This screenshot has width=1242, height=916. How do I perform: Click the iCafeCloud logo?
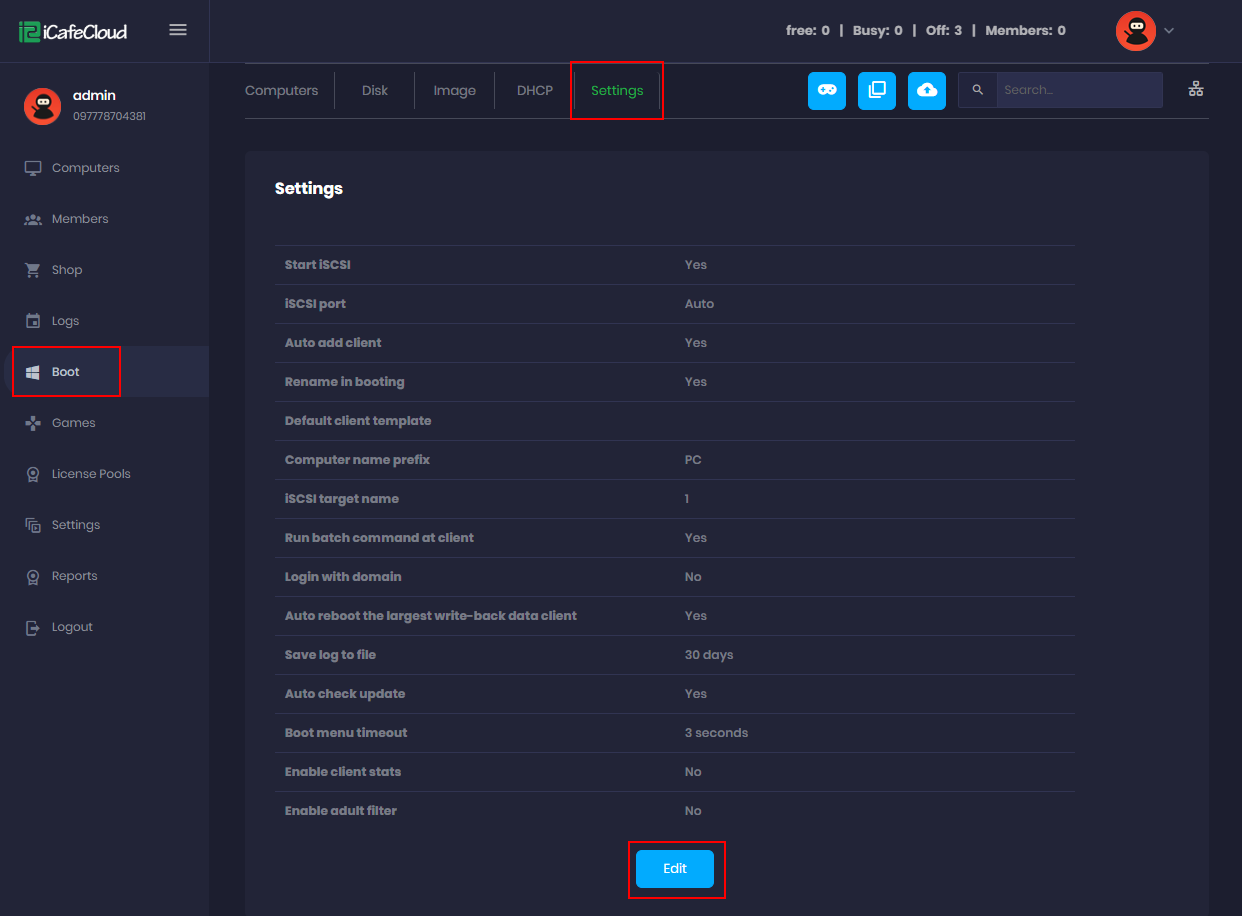(x=73, y=31)
